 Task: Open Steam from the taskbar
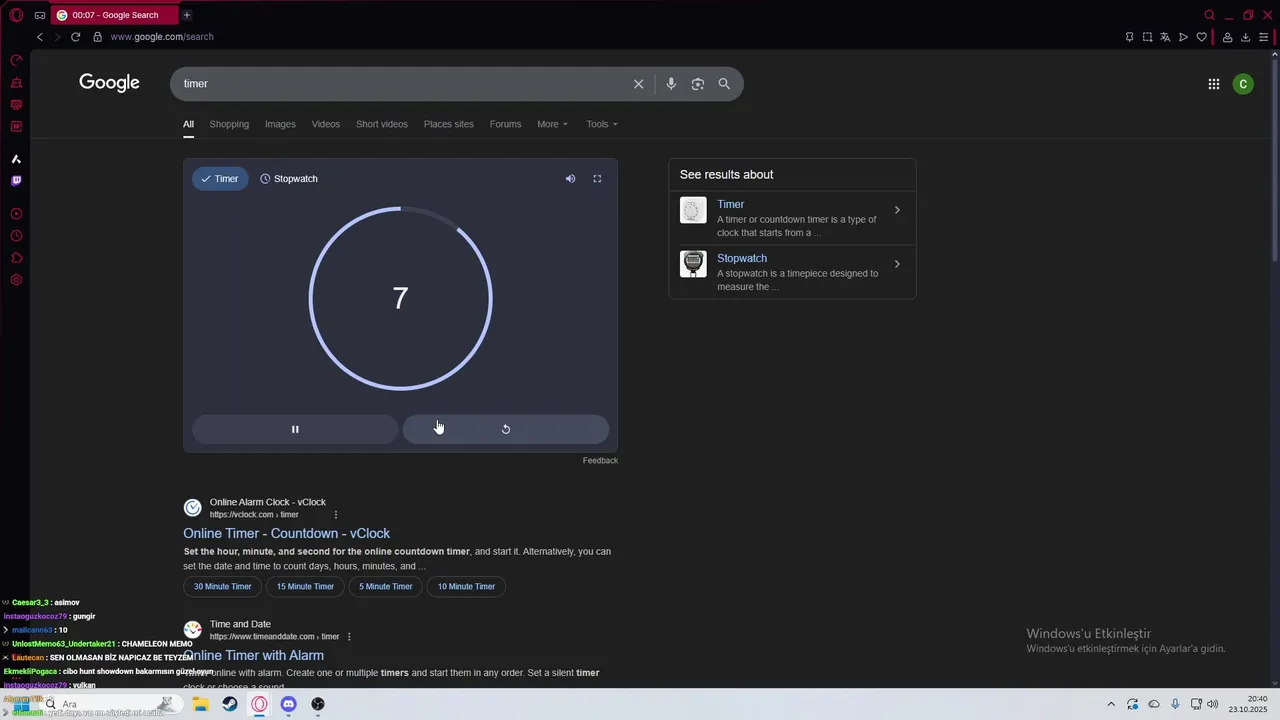(230, 704)
